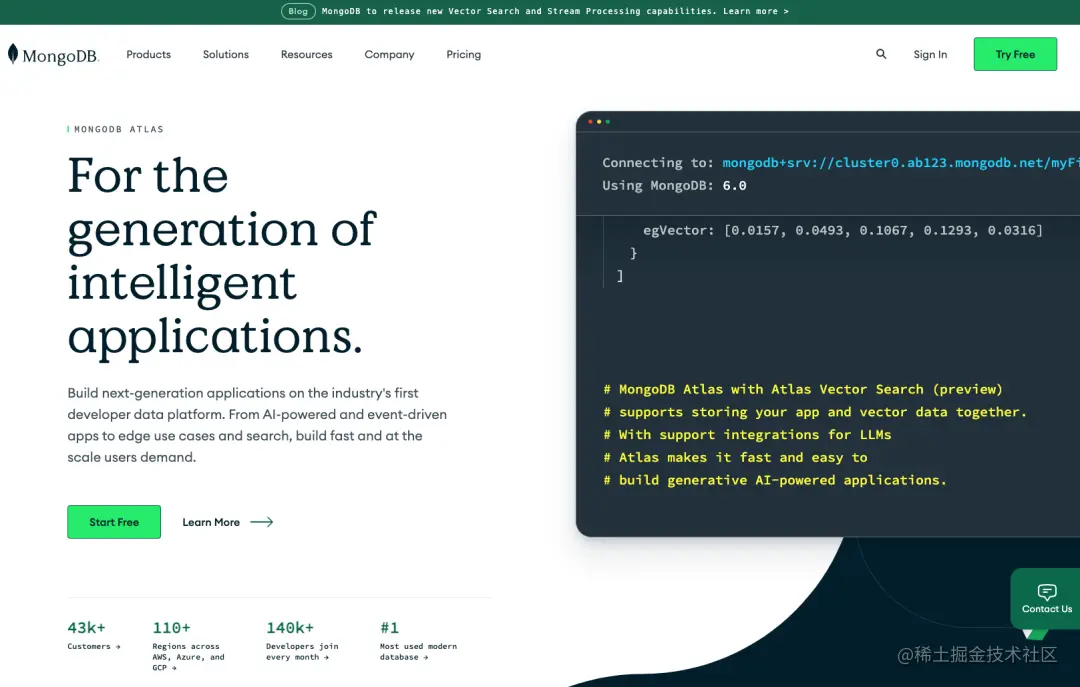This screenshot has height=687, width=1080.
Task: Click the 'supports storing your app' comment line
Action: pos(815,412)
